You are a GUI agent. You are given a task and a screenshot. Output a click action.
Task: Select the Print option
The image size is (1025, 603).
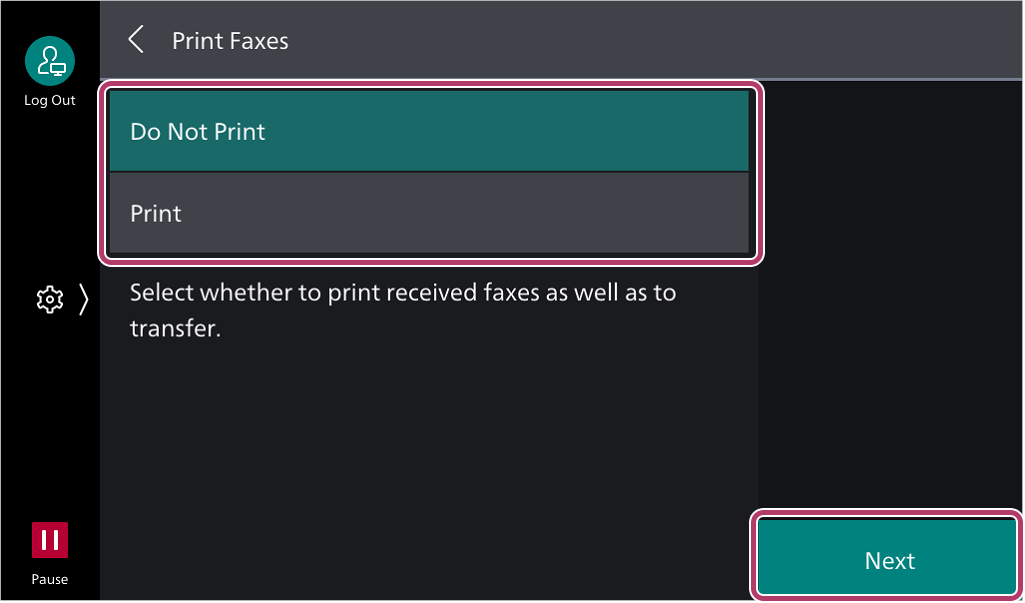429,213
